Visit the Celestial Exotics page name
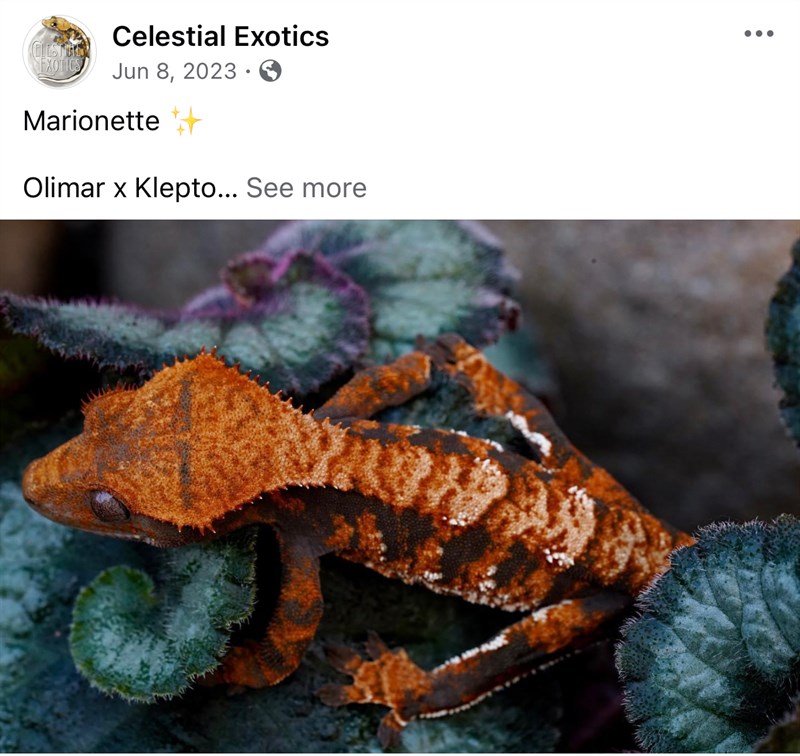800x756 pixels. [x=220, y=36]
